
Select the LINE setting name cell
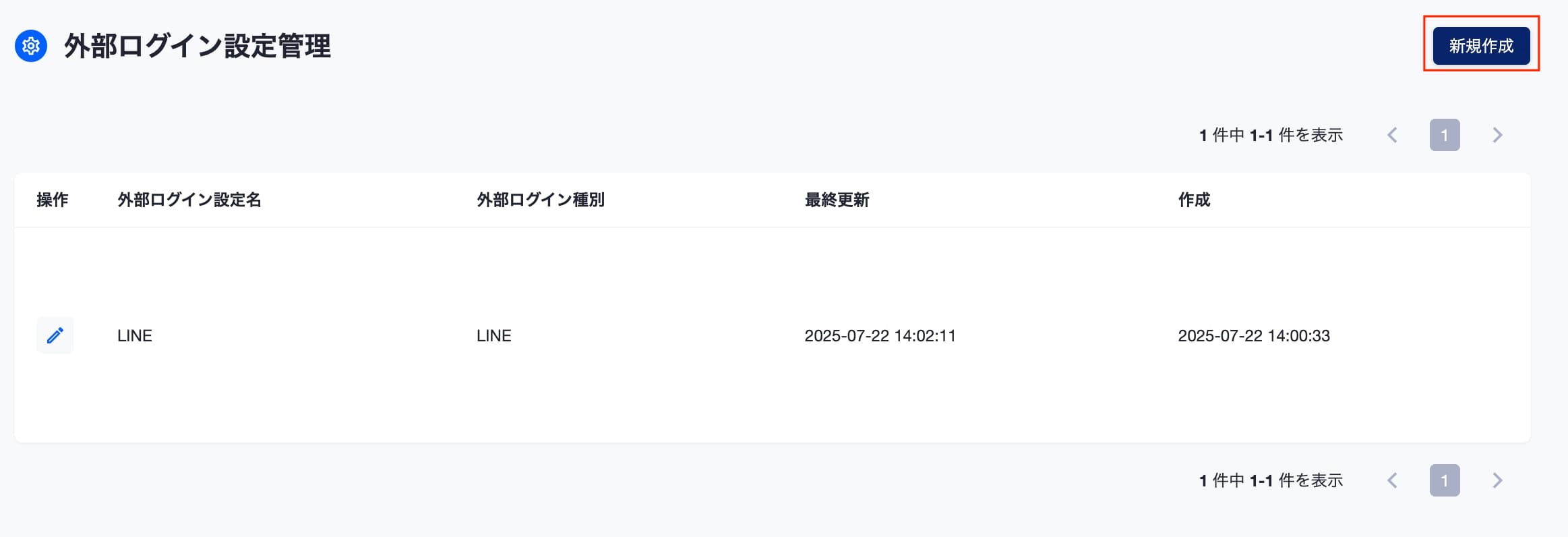[135, 335]
